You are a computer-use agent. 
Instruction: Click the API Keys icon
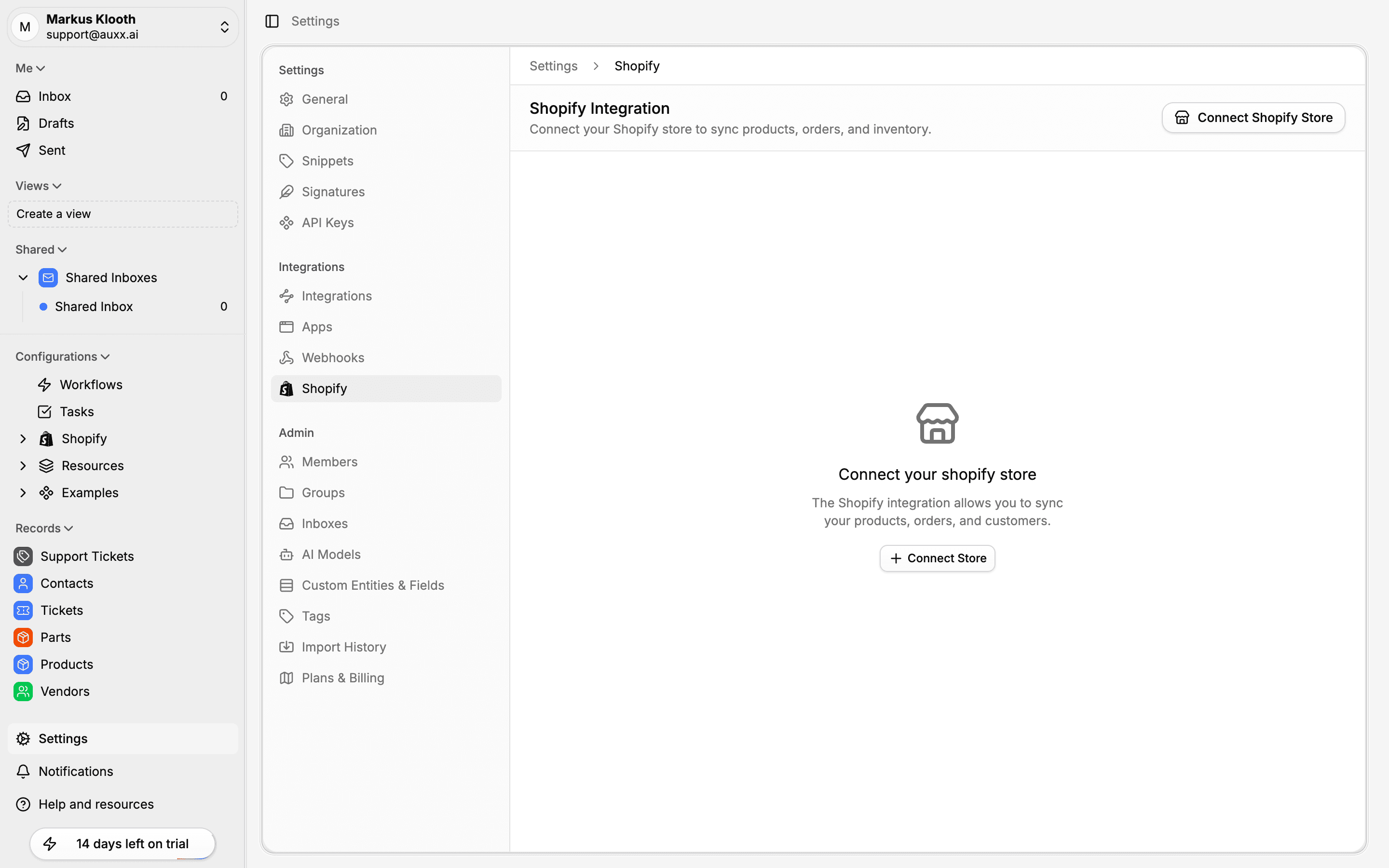point(286,223)
